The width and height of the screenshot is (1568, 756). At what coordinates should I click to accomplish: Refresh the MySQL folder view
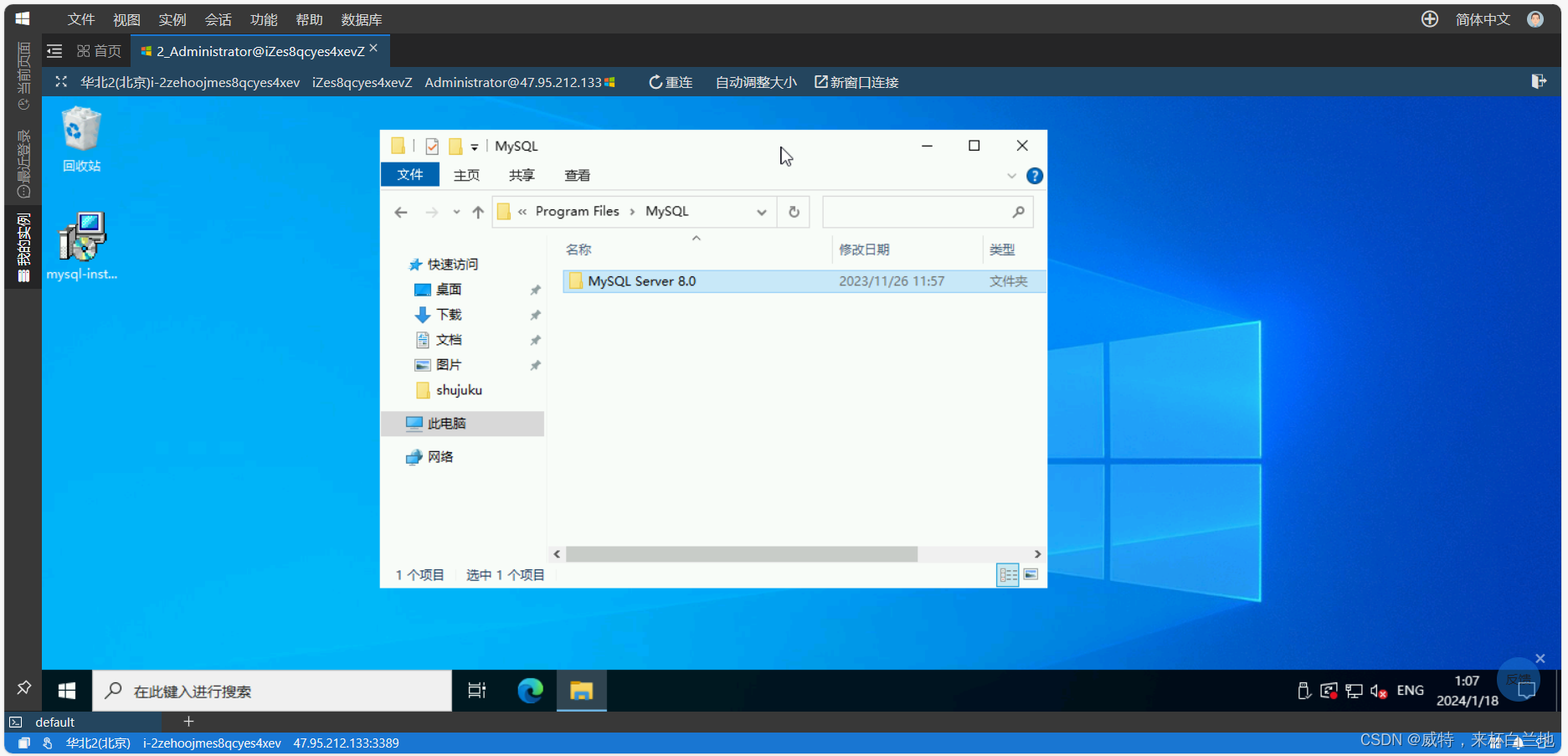click(794, 212)
